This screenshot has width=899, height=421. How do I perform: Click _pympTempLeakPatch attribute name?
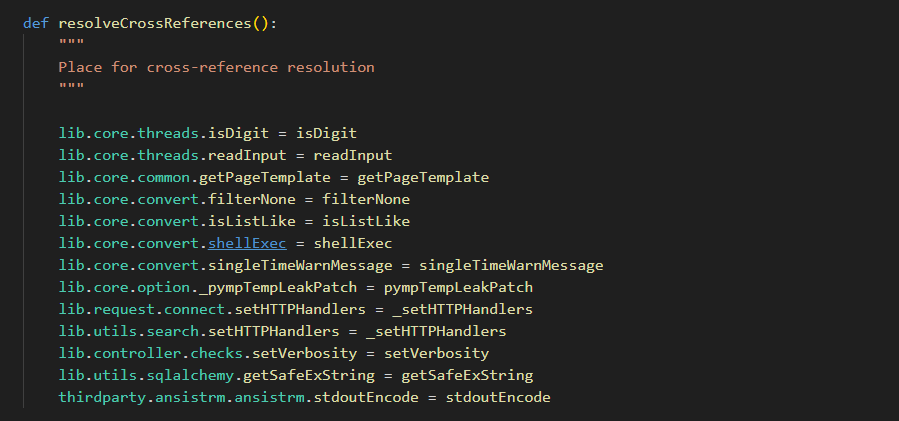point(278,287)
